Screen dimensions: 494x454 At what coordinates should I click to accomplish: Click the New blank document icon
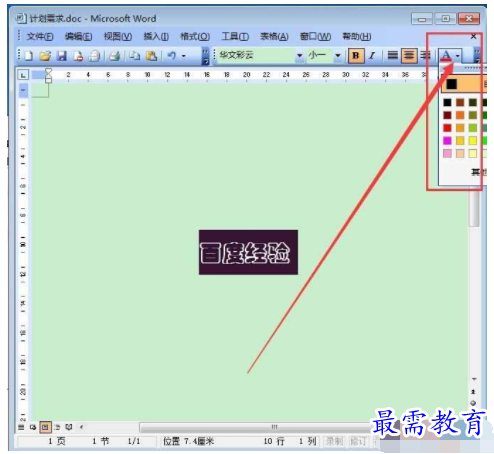(29, 56)
